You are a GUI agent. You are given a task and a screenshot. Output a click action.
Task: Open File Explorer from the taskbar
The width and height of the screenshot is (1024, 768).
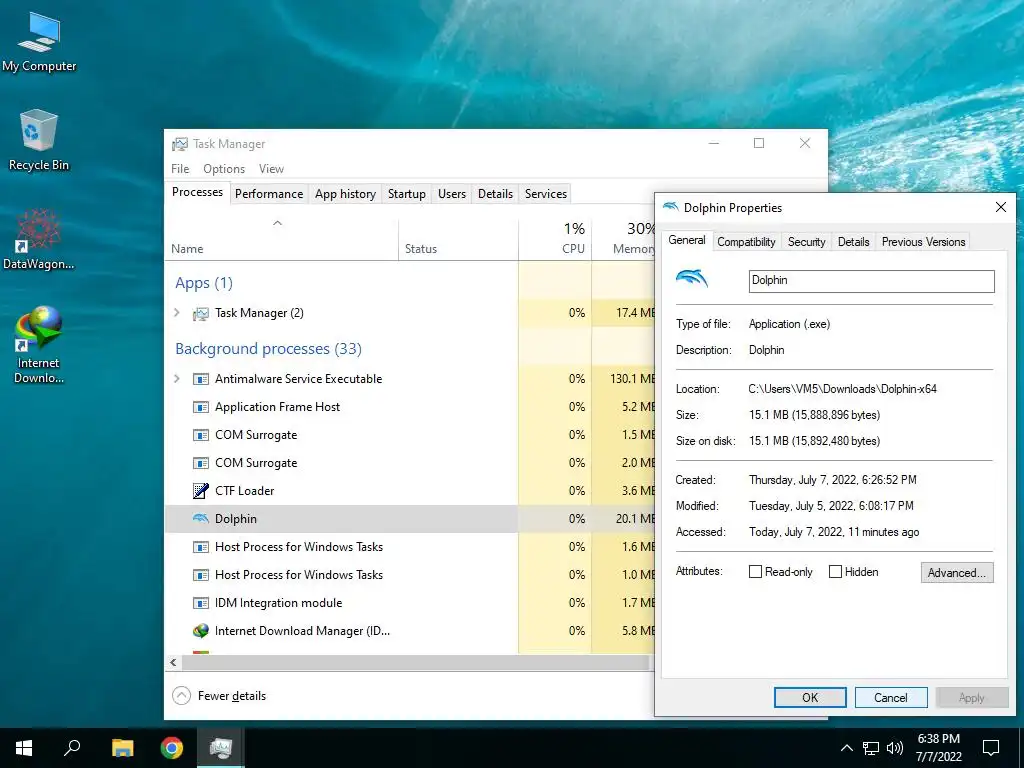coord(122,748)
